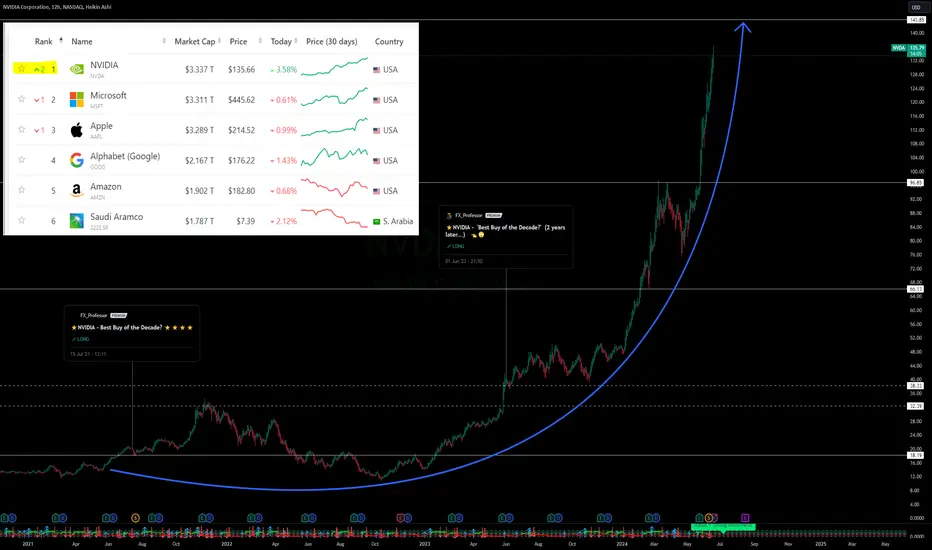Viewport: 932px width, 550px height.
Task: Click the USA flag in NVIDIA row
Action: point(376,70)
